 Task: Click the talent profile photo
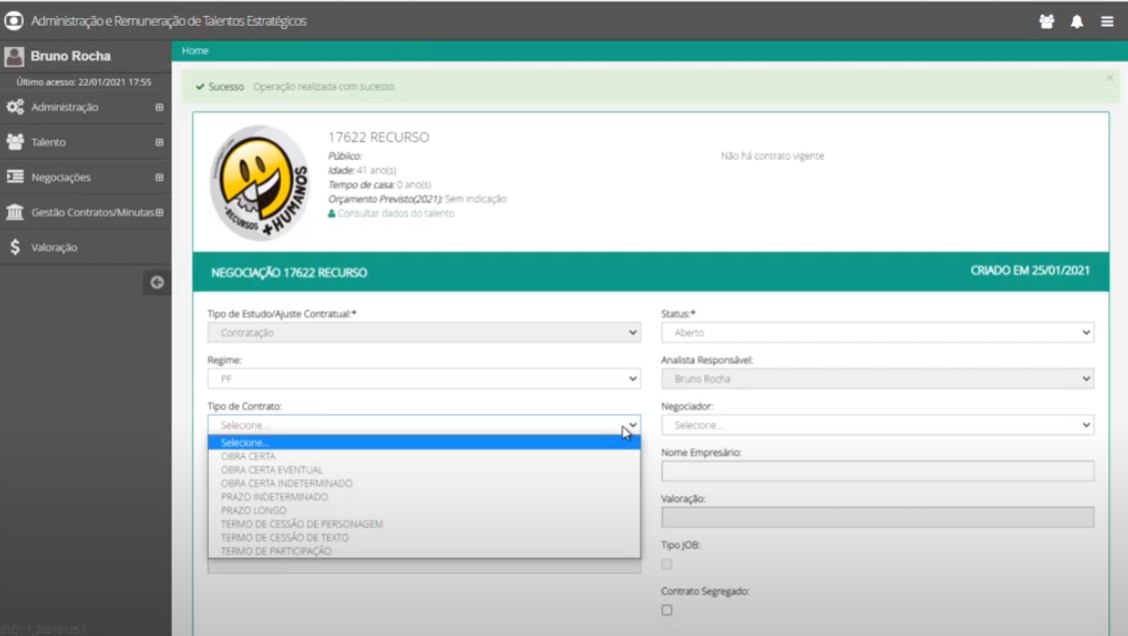coord(260,182)
